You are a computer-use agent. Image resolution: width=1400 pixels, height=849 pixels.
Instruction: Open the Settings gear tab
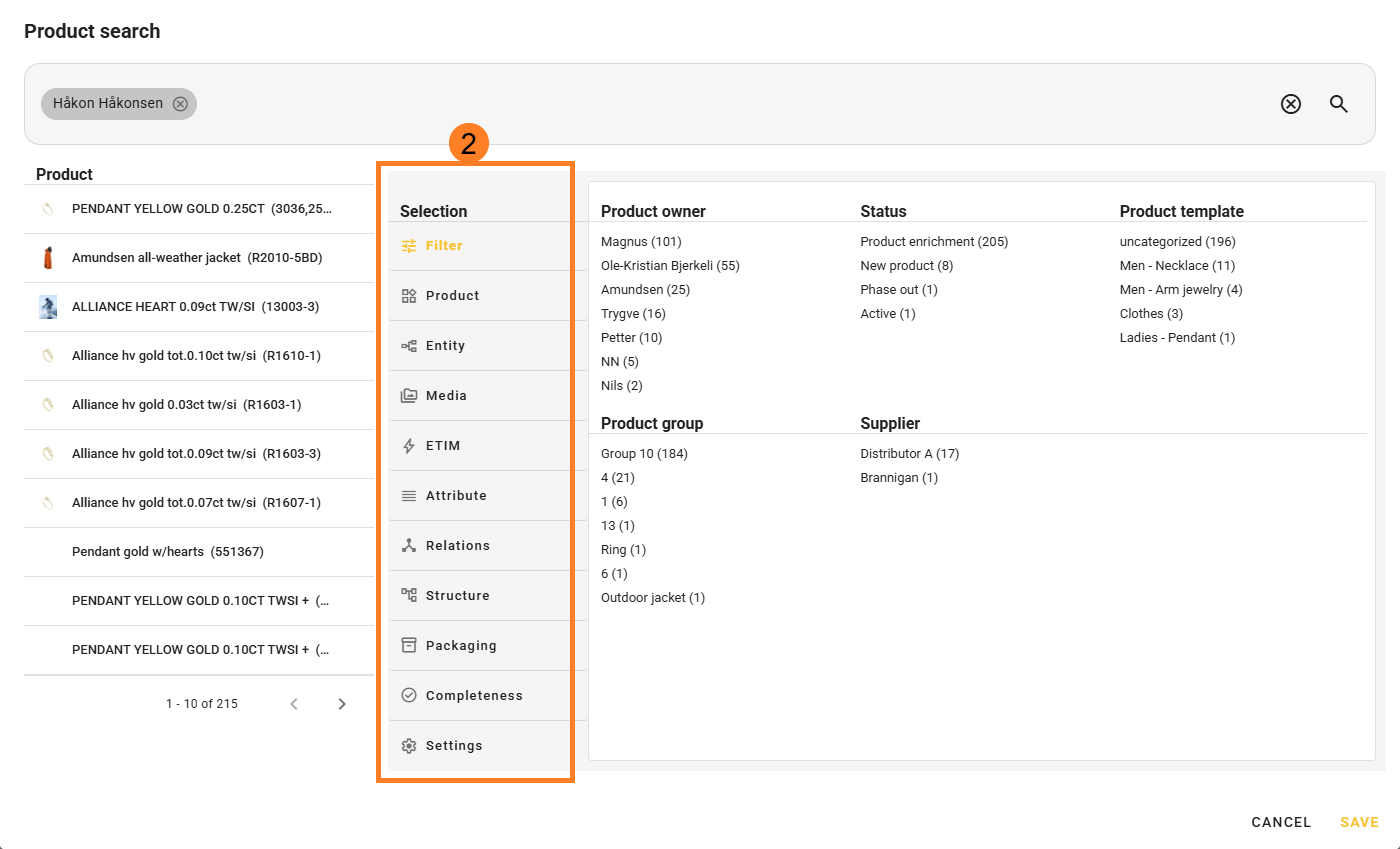pyautogui.click(x=409, y=746)
